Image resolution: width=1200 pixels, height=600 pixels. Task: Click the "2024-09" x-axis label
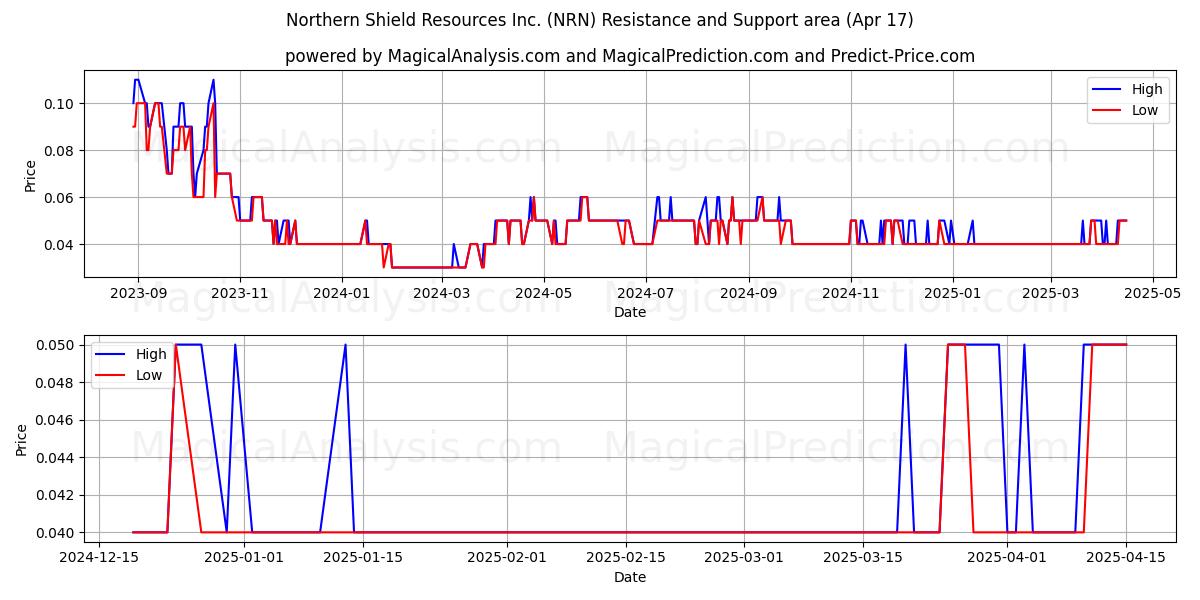pyautogui.click(x=749, y=293)
